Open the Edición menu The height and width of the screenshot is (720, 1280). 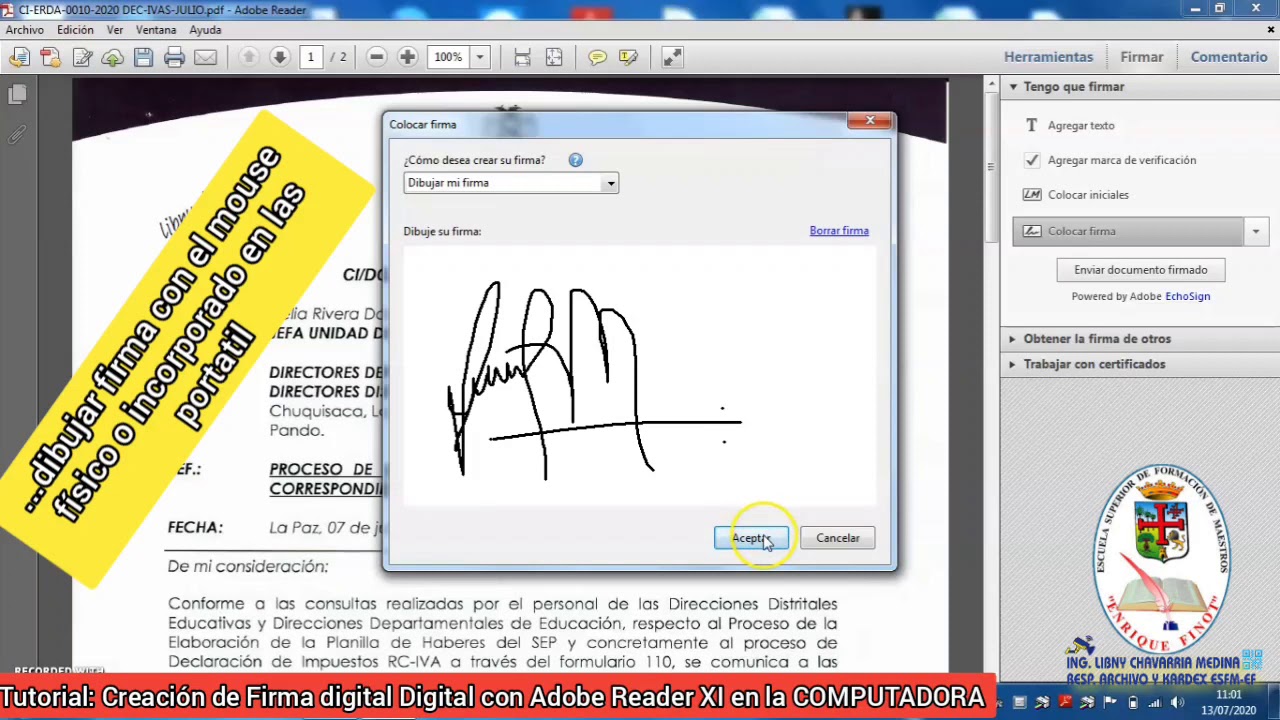coord(75,30)
